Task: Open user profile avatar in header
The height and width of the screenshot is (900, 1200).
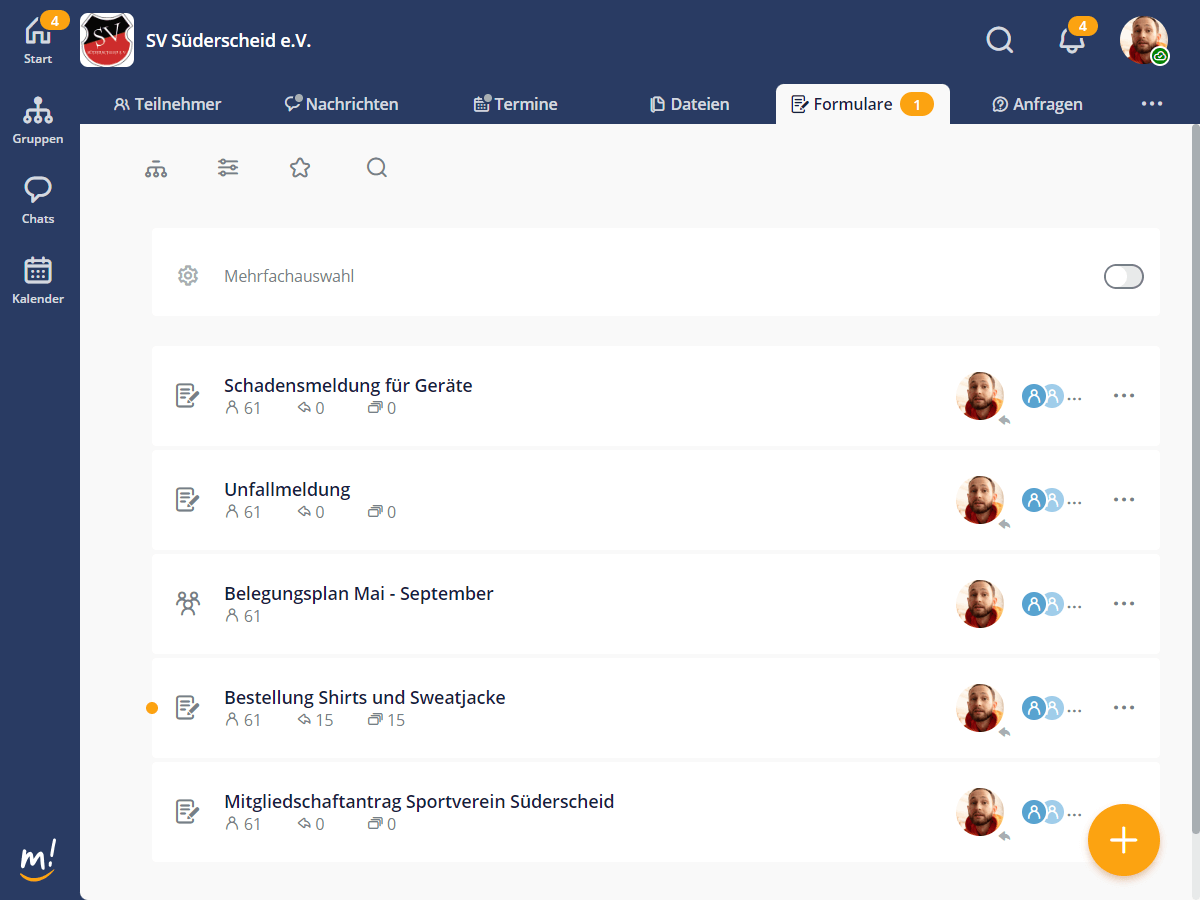Action: [x=1143, y=40]
